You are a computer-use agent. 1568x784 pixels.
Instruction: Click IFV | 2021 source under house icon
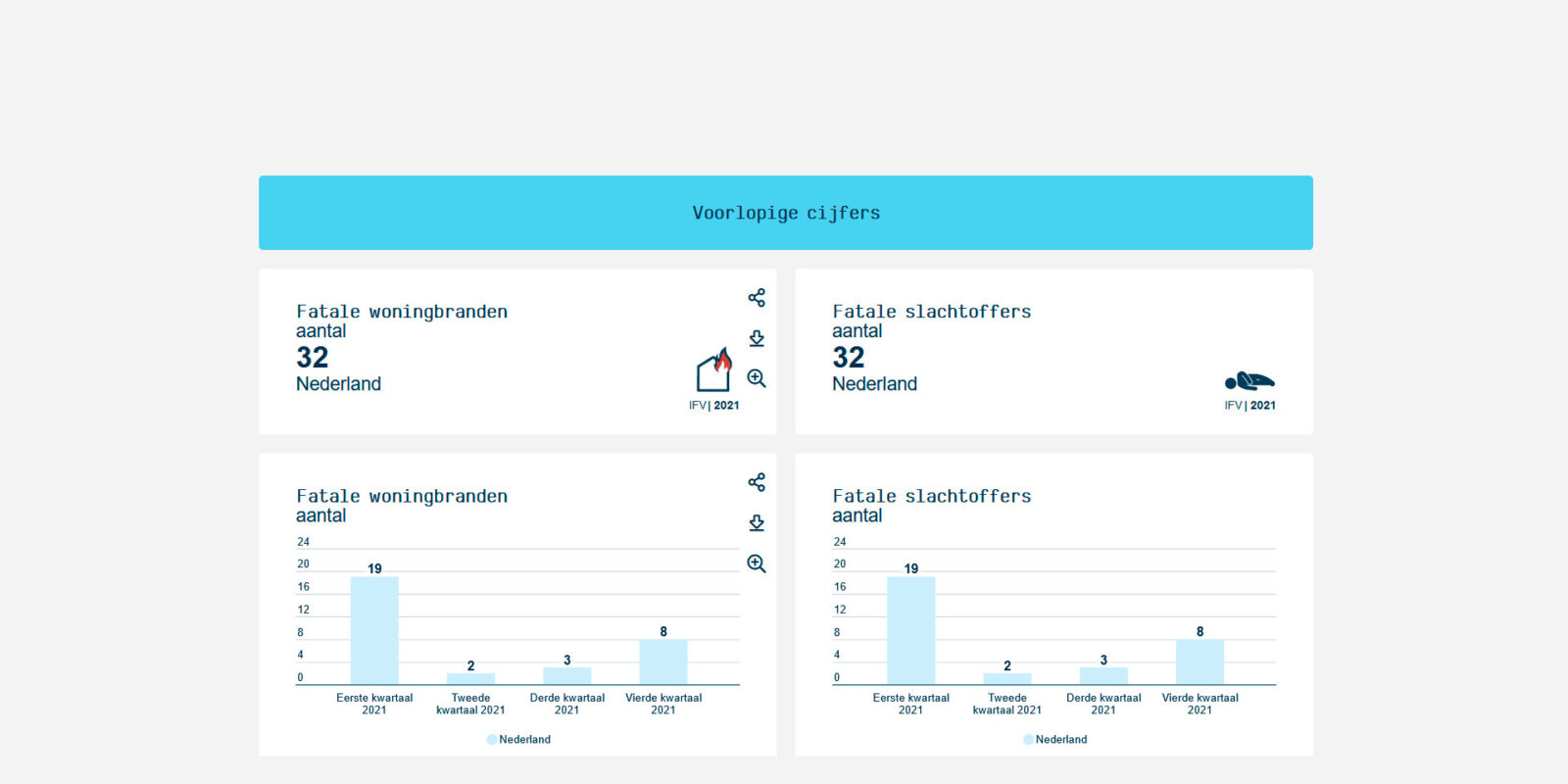pyautogui.click(x=713, y=406)
